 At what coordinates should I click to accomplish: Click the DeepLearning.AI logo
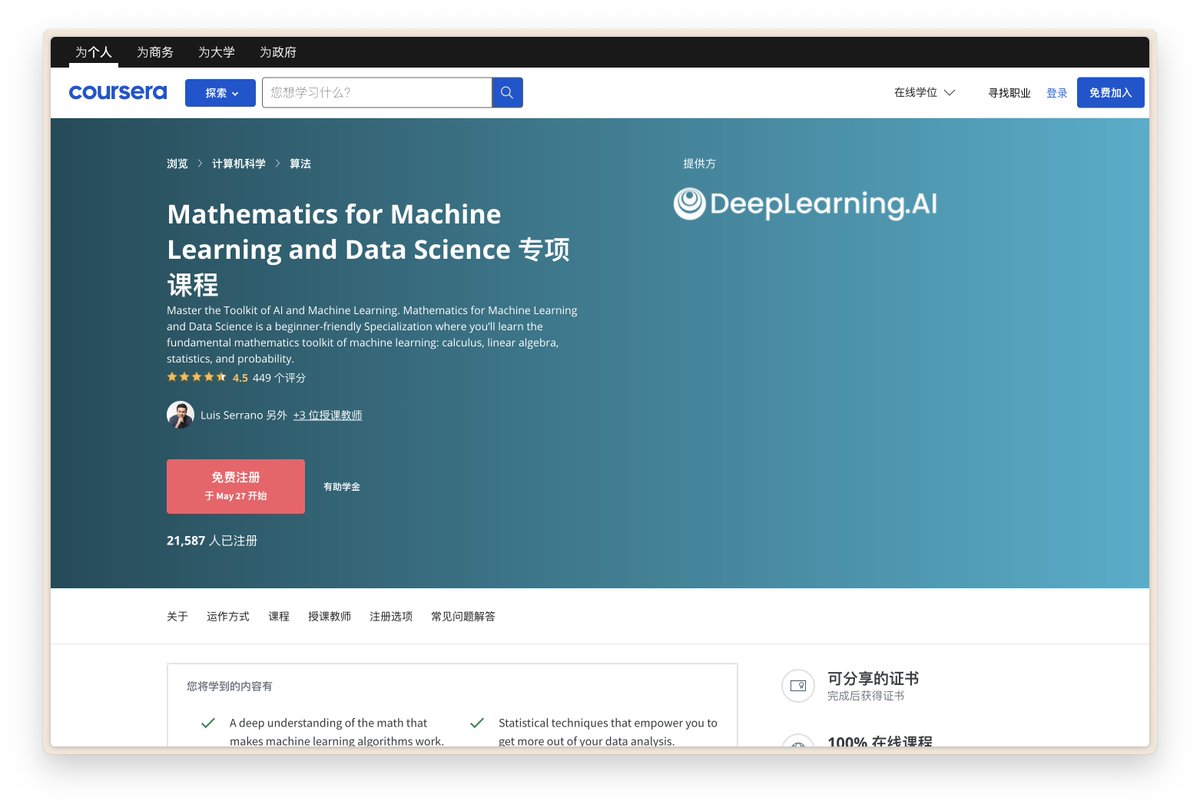pyautogui.click(x=805, y=204)
